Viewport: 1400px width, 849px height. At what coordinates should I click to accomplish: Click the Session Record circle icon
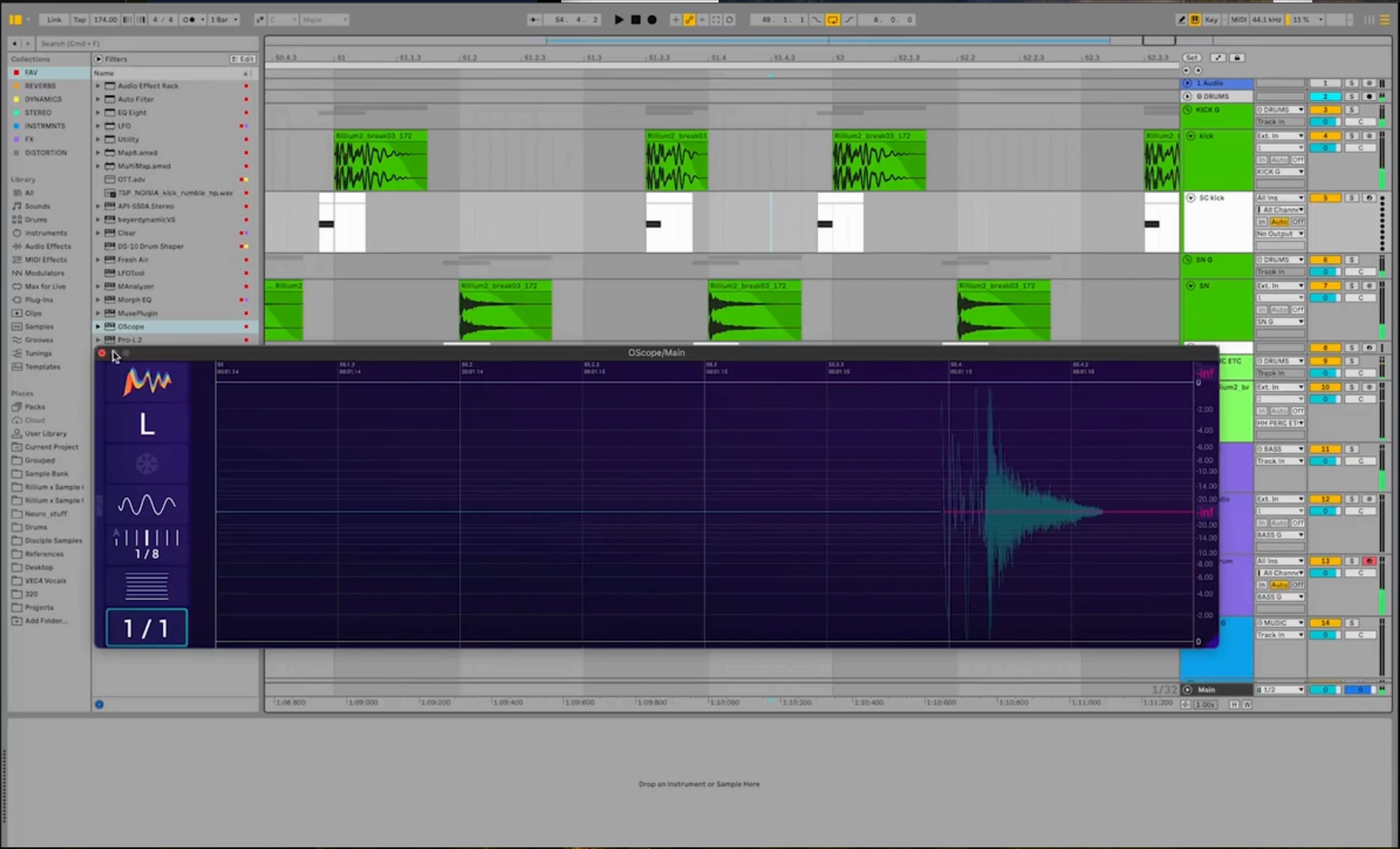pos(729,20)
